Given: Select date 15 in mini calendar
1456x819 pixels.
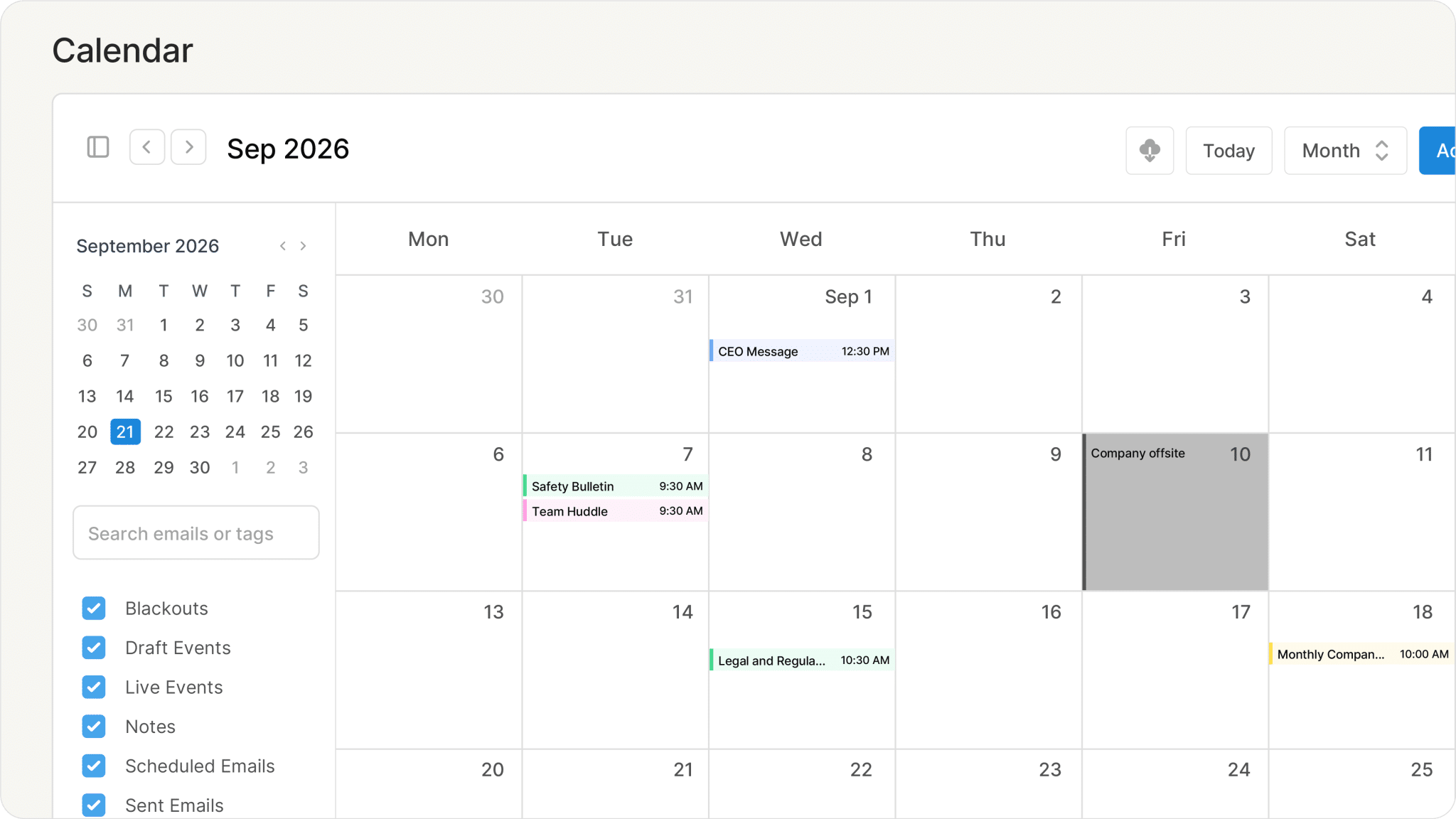Looking at the screenshot, I should (164, 396).
